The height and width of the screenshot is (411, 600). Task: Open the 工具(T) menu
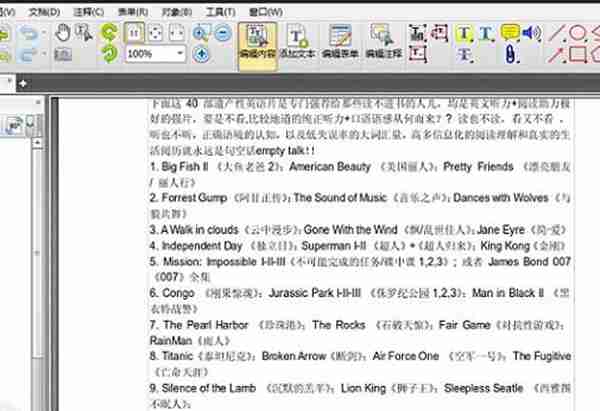click(221, 12)
